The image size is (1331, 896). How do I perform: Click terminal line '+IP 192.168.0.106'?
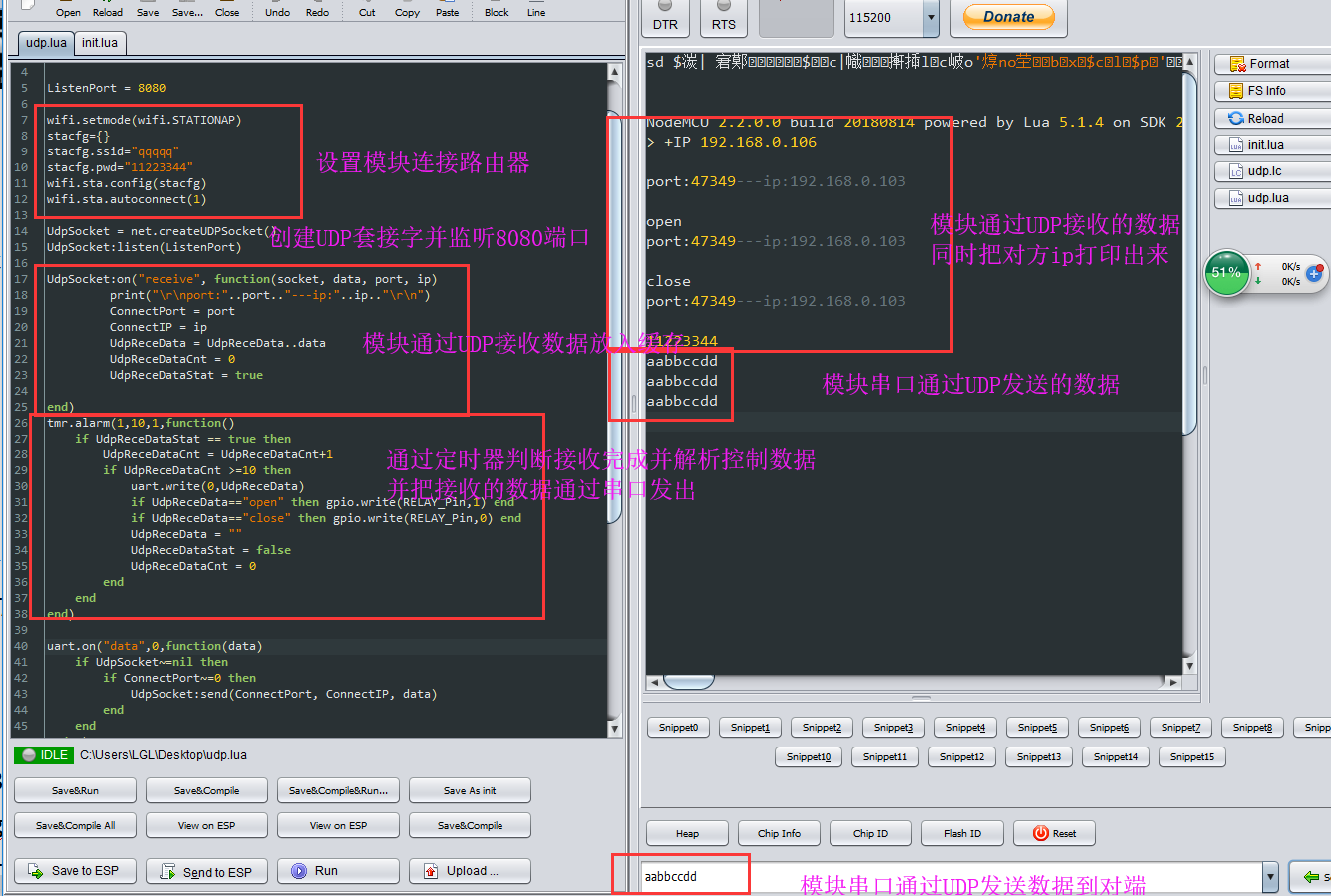(740, 142)
